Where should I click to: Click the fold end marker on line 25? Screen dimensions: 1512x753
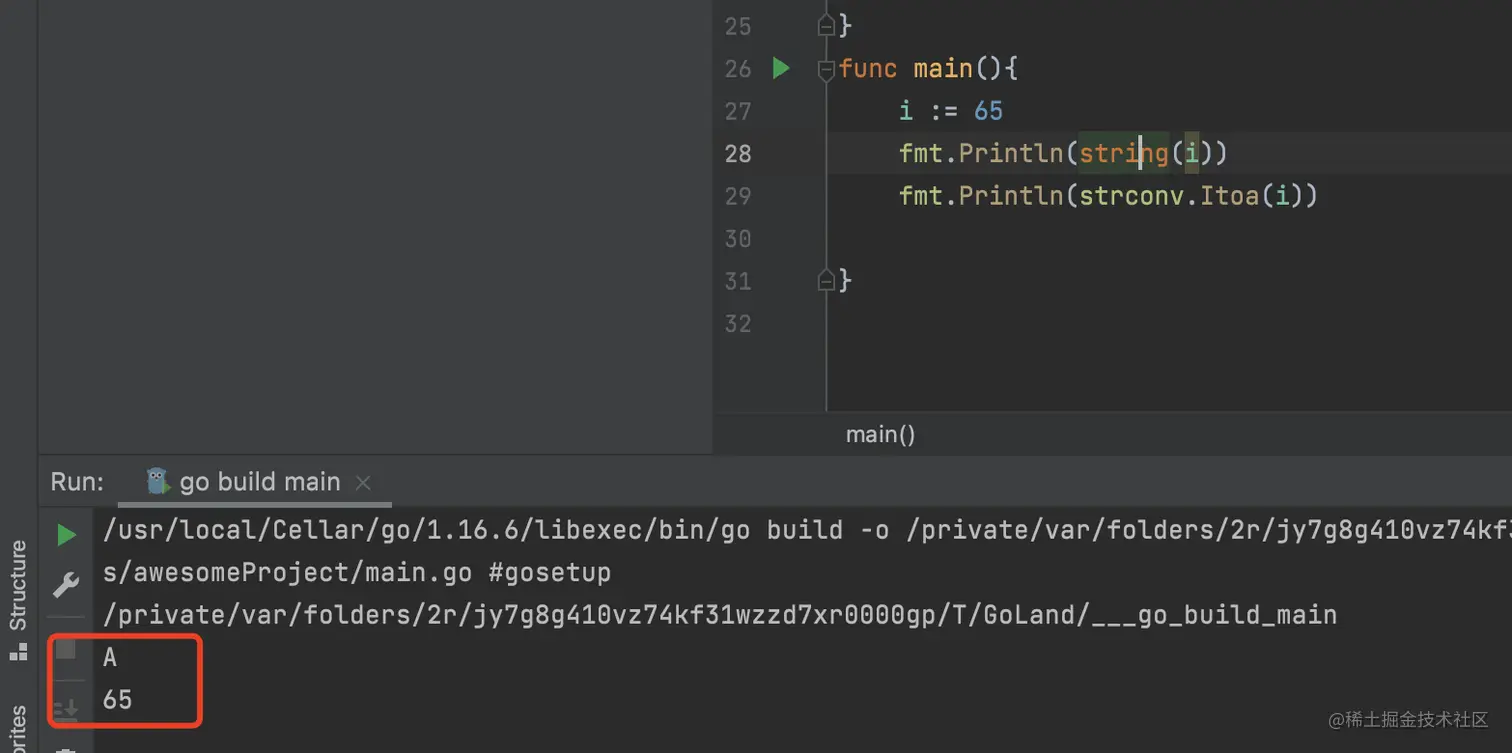[x=826, y=25]
